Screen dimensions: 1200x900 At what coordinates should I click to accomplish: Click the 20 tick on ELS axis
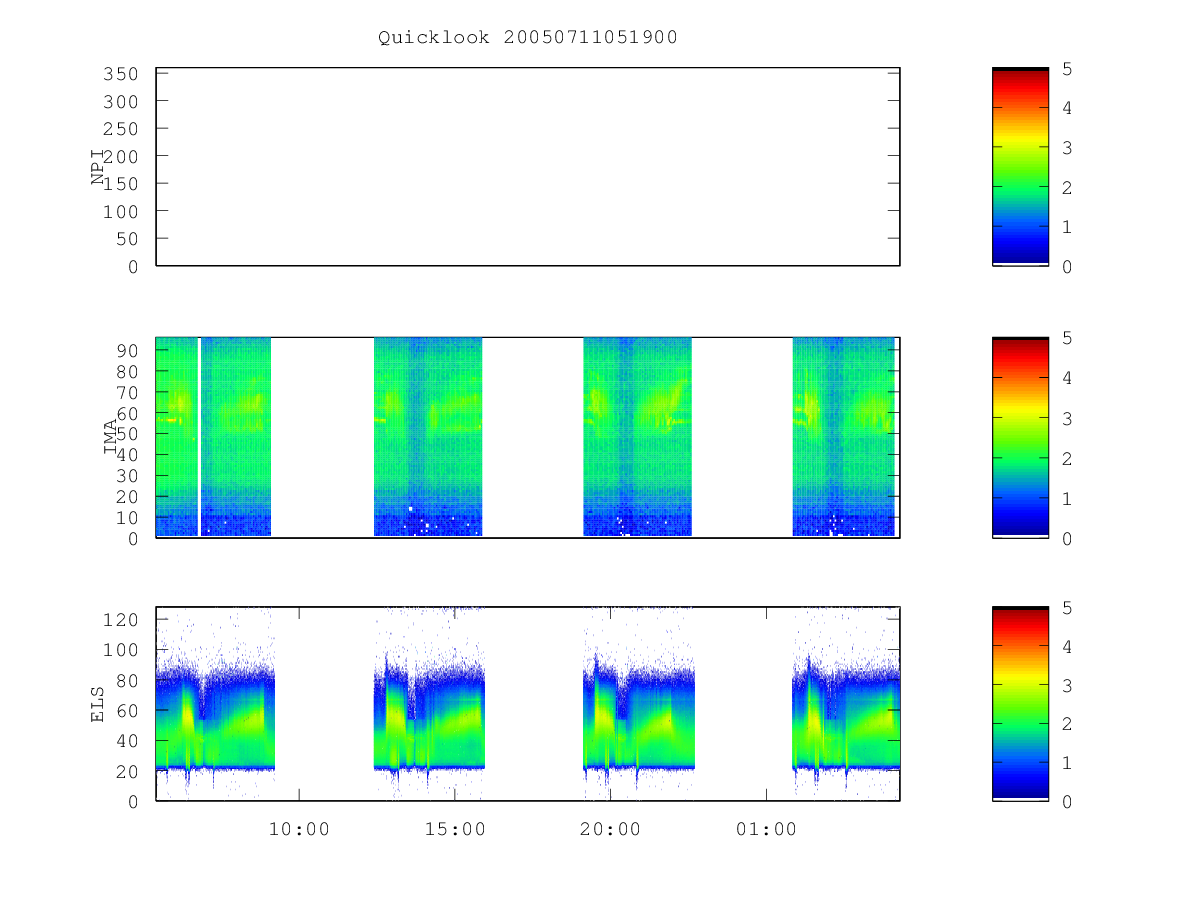tap(127, 771)
